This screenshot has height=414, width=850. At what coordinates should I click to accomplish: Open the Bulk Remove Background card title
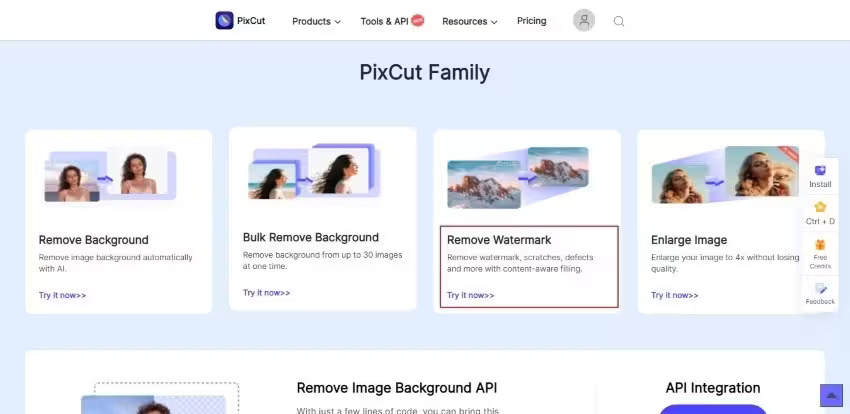pyautogui.click(x=311, y=237)
